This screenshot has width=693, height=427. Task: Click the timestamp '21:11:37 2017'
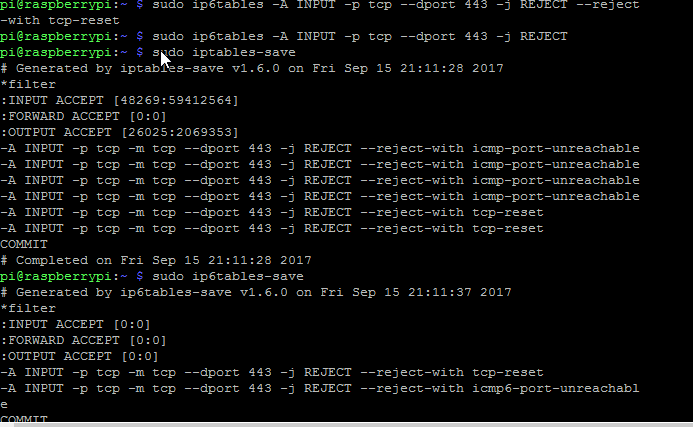coord(462,292)
